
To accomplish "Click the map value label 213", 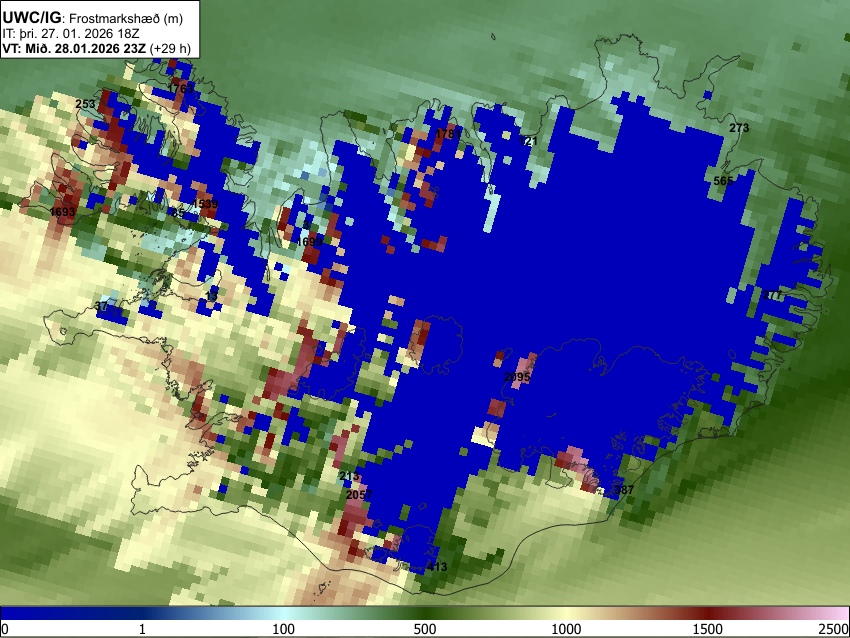I will click(349, 476).
